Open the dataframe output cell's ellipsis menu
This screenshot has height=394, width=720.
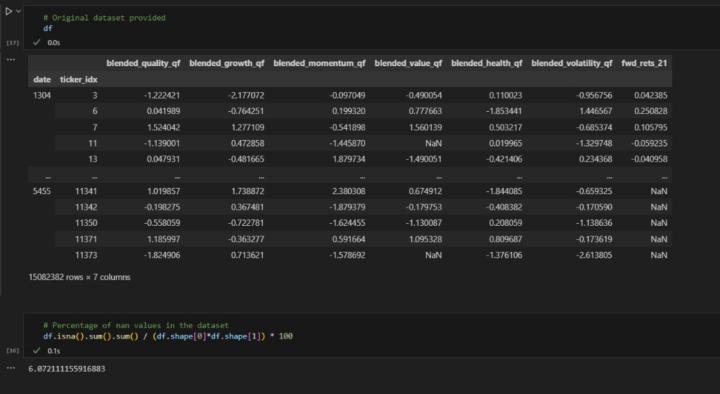coord(11,60)
